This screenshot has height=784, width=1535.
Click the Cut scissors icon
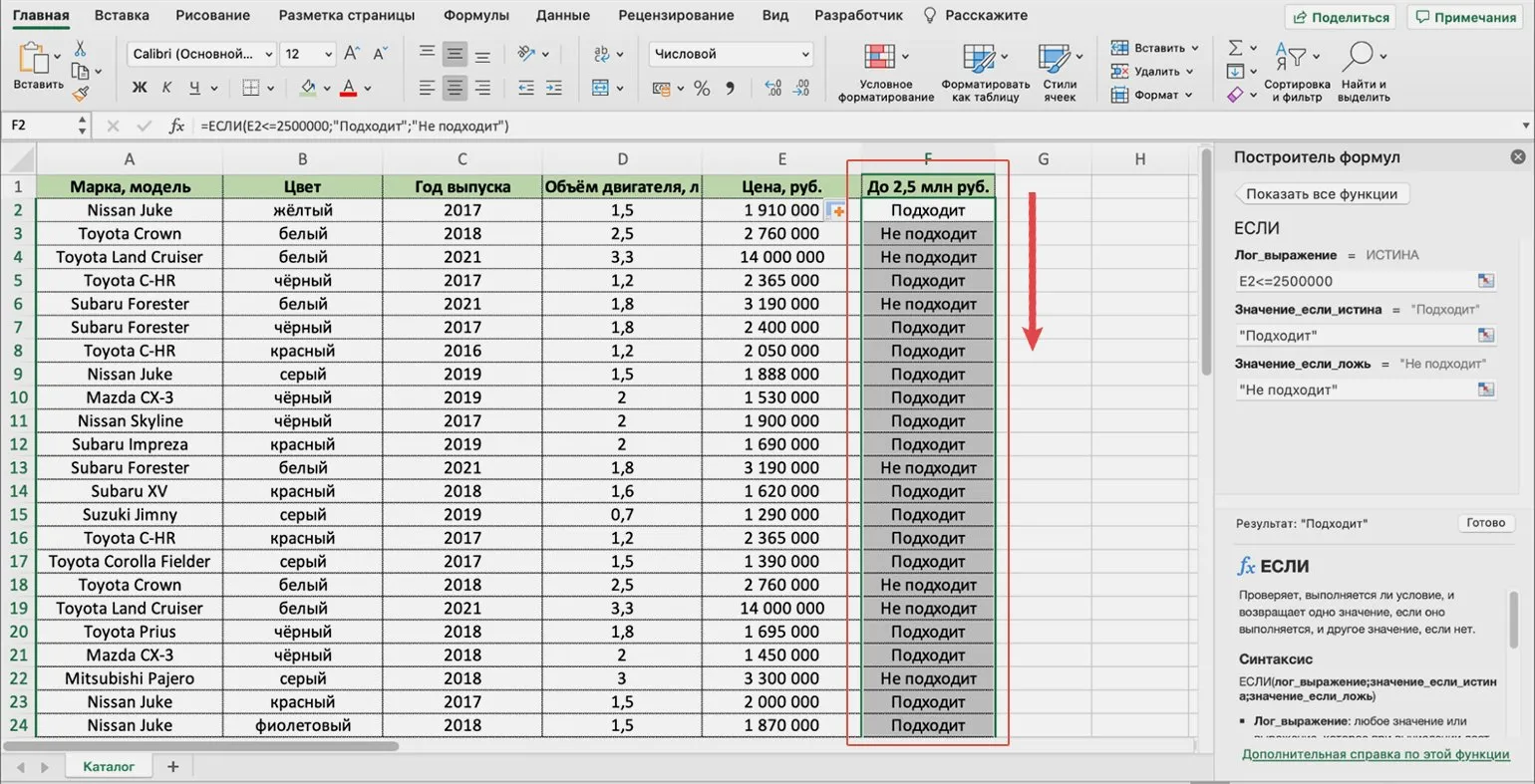(x=80, y=49)
